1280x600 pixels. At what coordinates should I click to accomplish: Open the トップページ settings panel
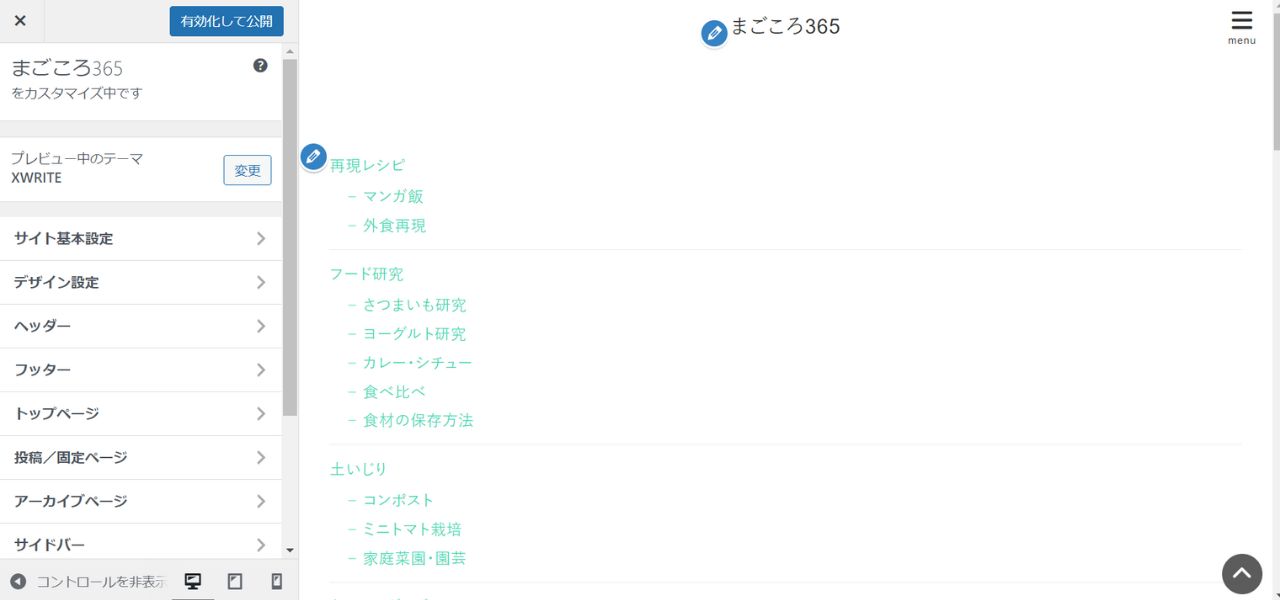(140, 414)
